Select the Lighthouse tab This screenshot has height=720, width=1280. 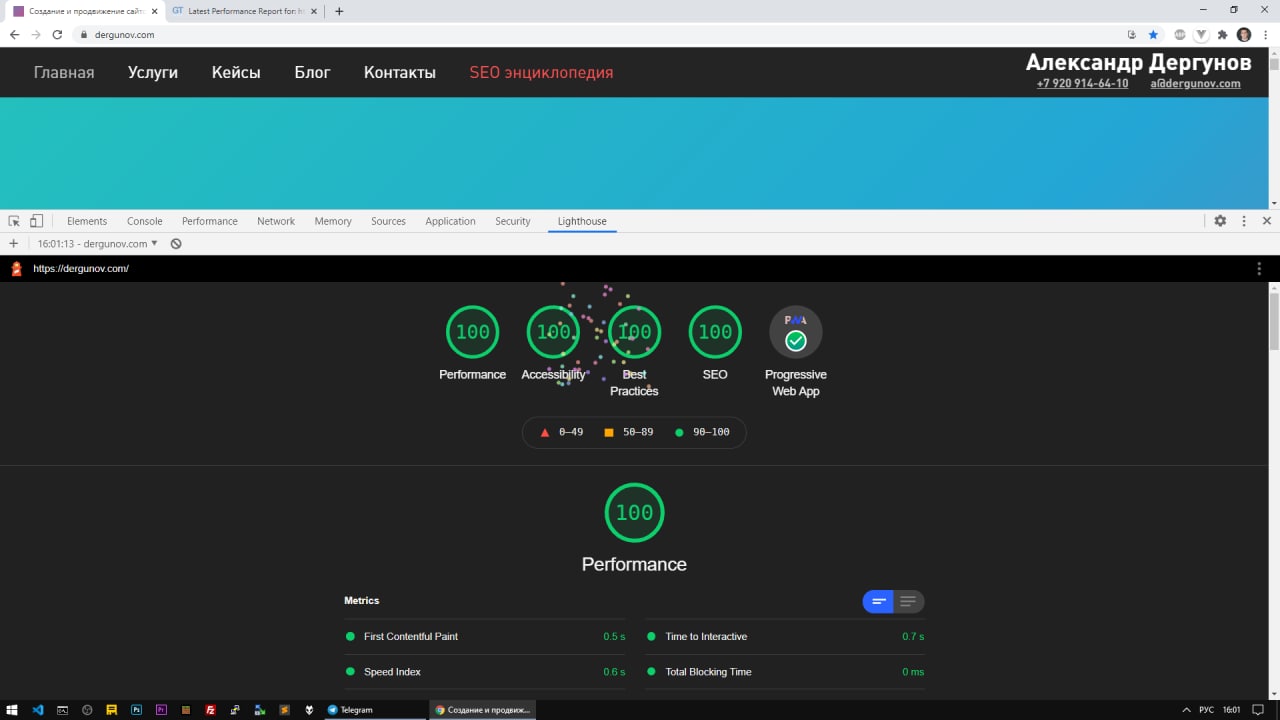[582, 221]
